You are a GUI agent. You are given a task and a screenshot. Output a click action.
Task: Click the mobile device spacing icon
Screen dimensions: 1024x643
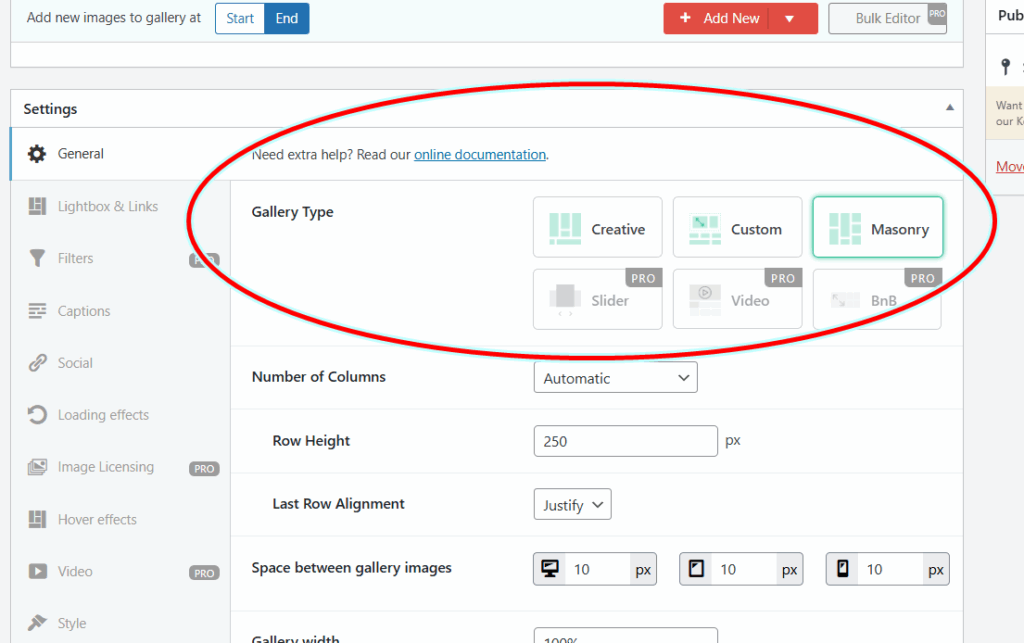coord(842,569)
